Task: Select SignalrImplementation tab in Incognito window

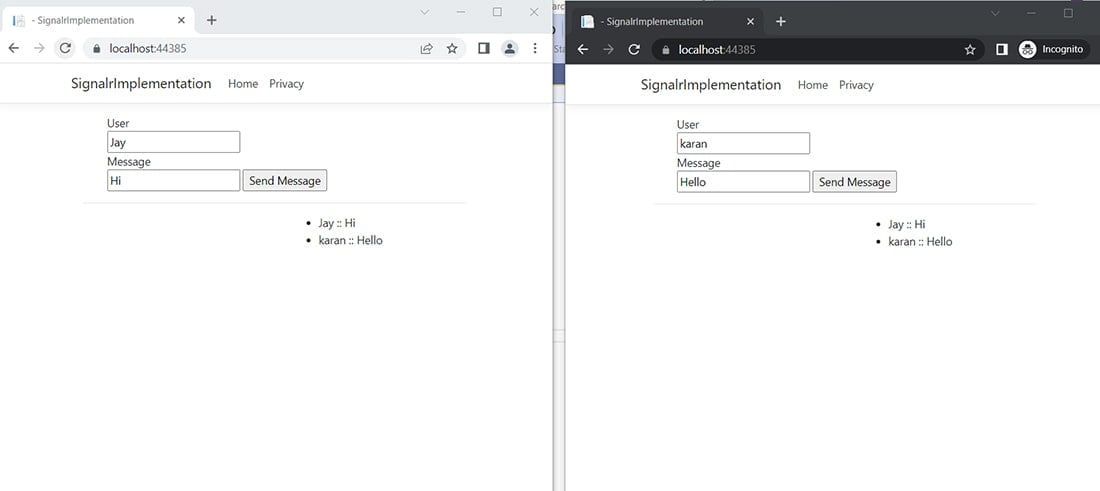Action: (x=667, y=22)
